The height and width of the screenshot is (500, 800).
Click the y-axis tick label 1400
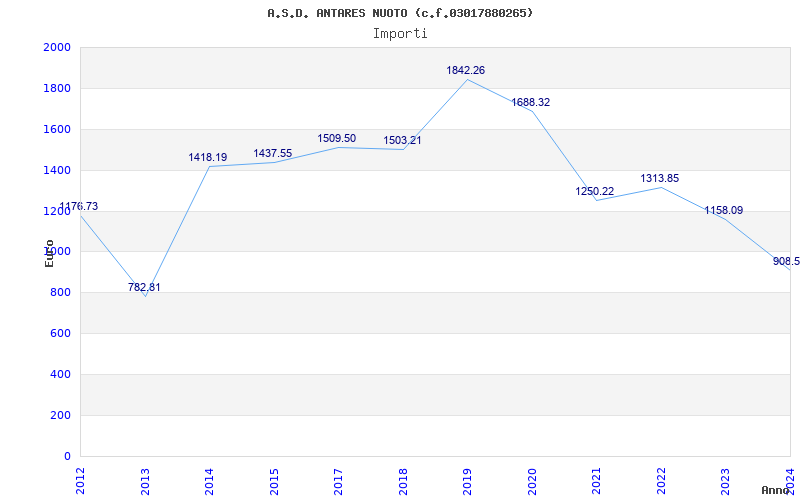pyautogui.click(x=57, y=170)
